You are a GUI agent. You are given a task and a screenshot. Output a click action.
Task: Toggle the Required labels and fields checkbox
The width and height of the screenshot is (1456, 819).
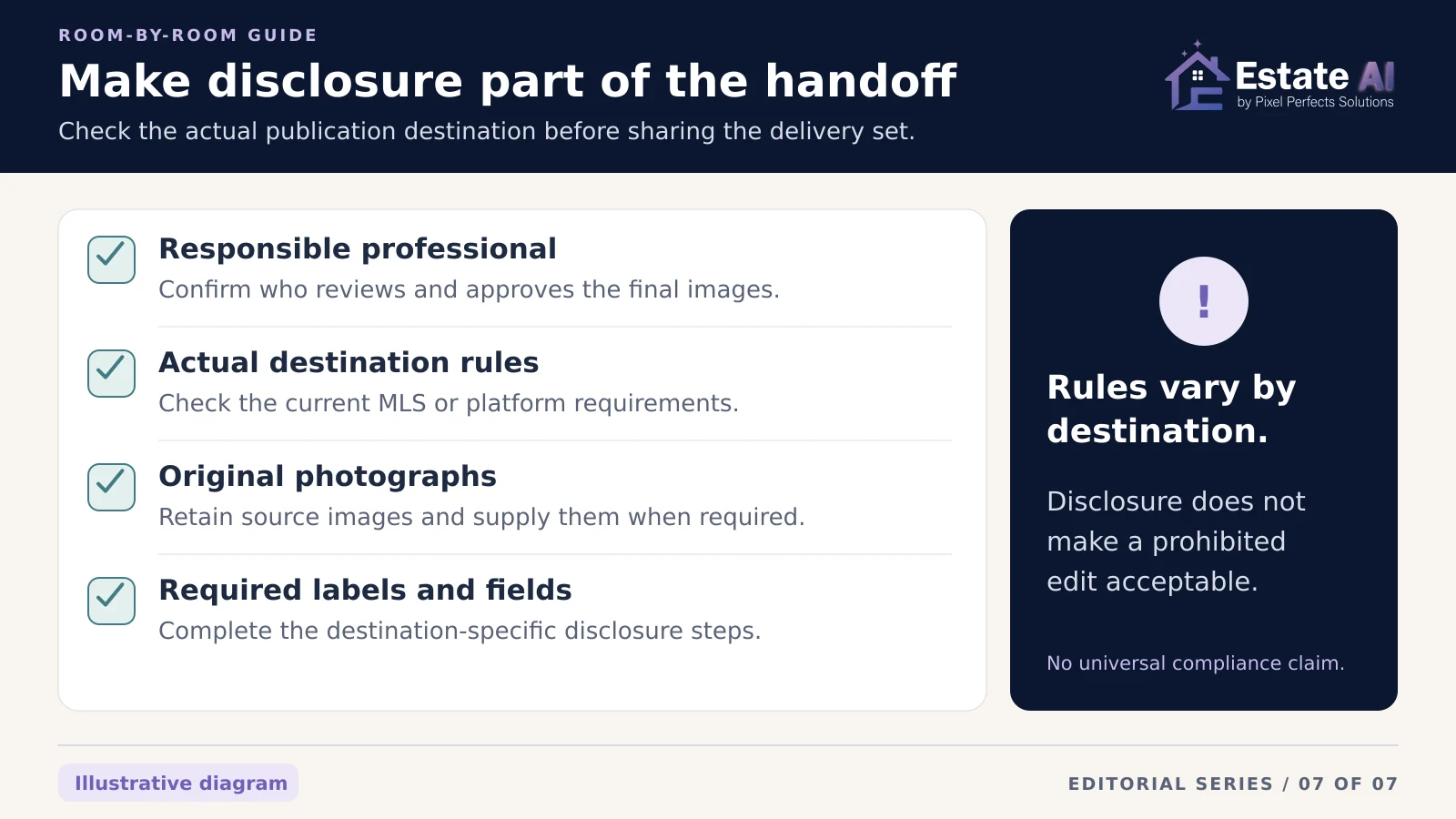pyautogui.click(x=111, y=601)
